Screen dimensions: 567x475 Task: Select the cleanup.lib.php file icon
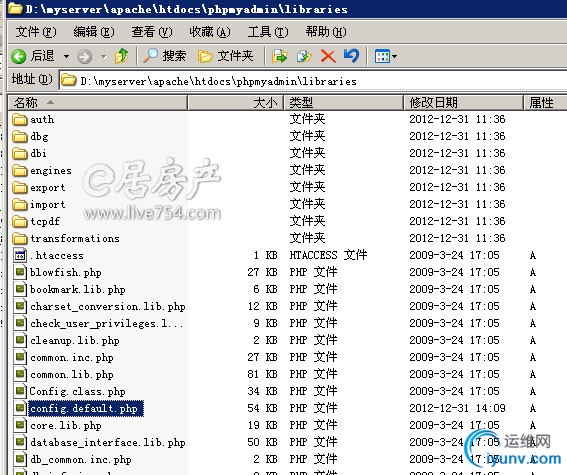click(x=20, y=340)
